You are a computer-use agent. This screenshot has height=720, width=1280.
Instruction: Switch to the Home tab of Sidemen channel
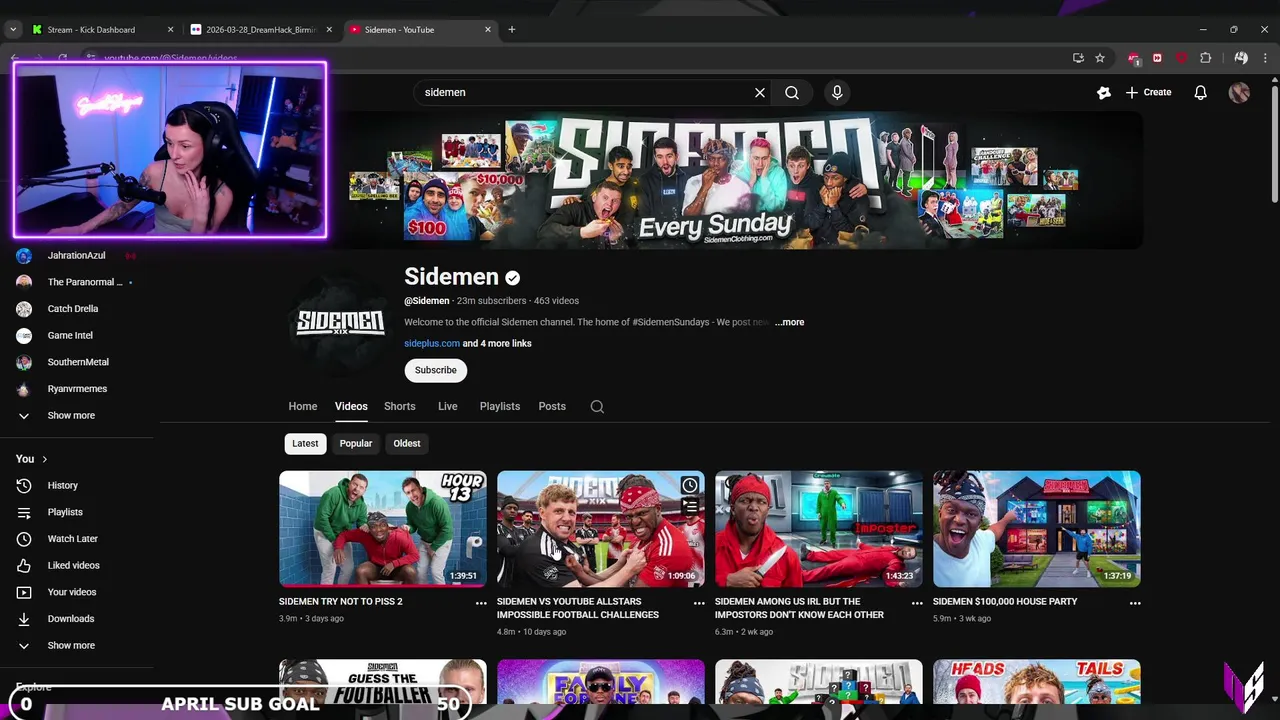(303, 406)
